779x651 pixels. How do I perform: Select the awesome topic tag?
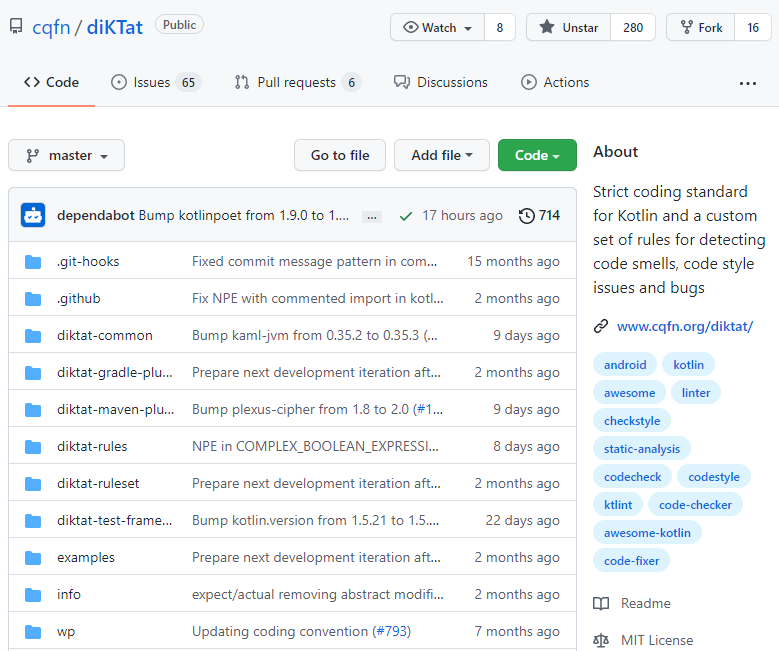click(x=629, y=393)
